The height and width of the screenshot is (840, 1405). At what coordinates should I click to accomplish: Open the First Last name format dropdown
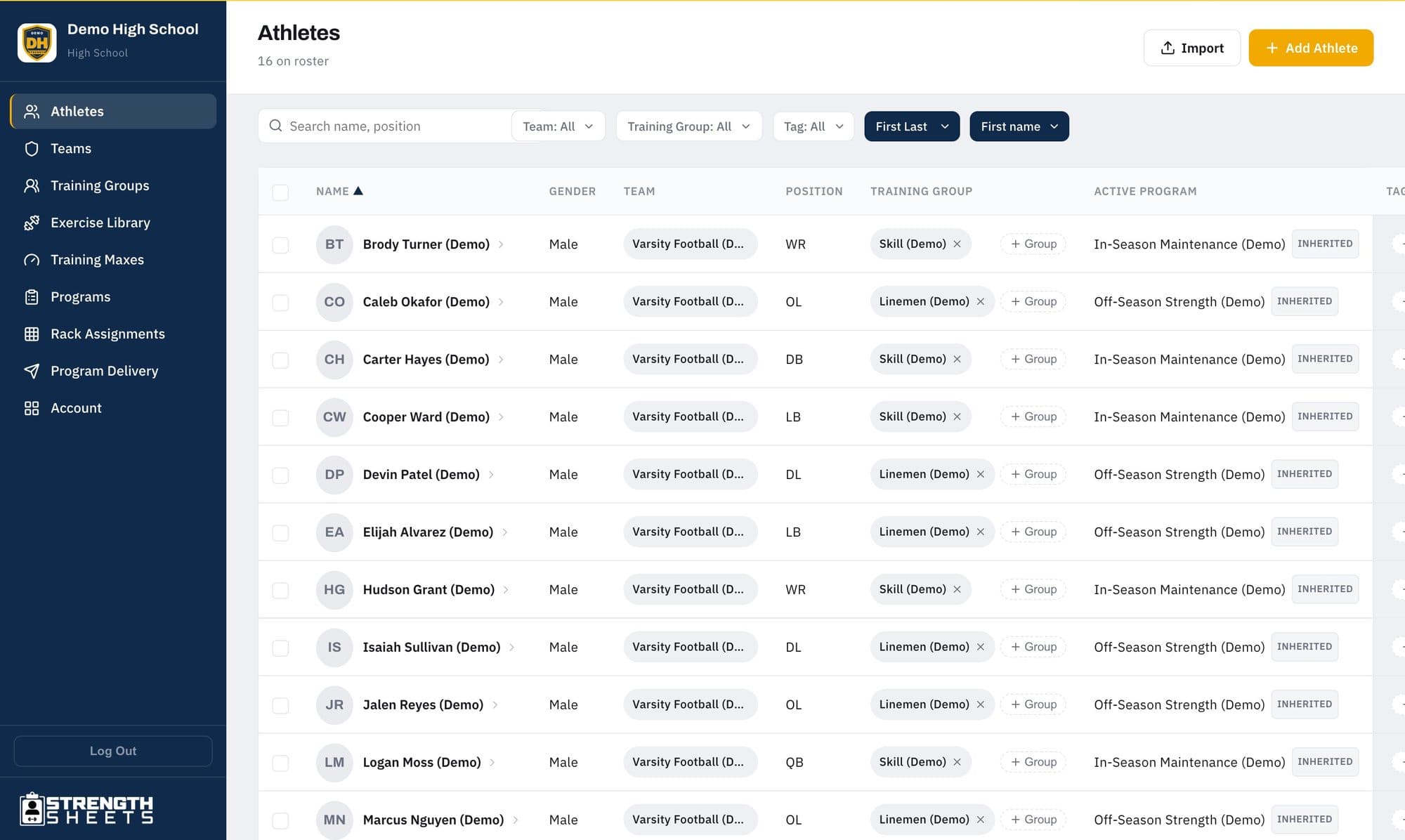pyautogui.click(x=912, y=126)
